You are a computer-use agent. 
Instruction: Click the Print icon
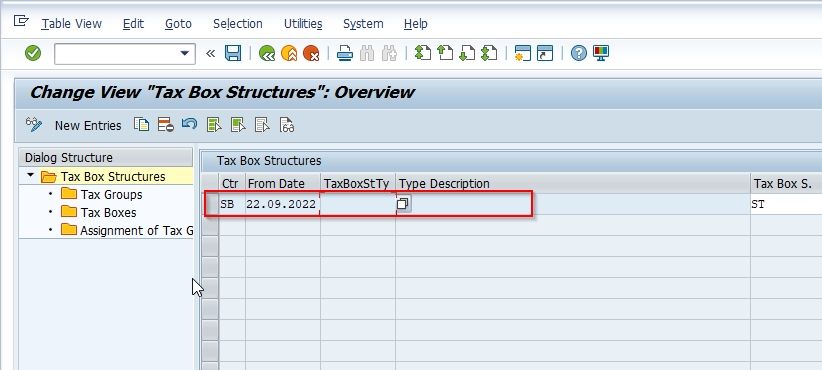344,53
